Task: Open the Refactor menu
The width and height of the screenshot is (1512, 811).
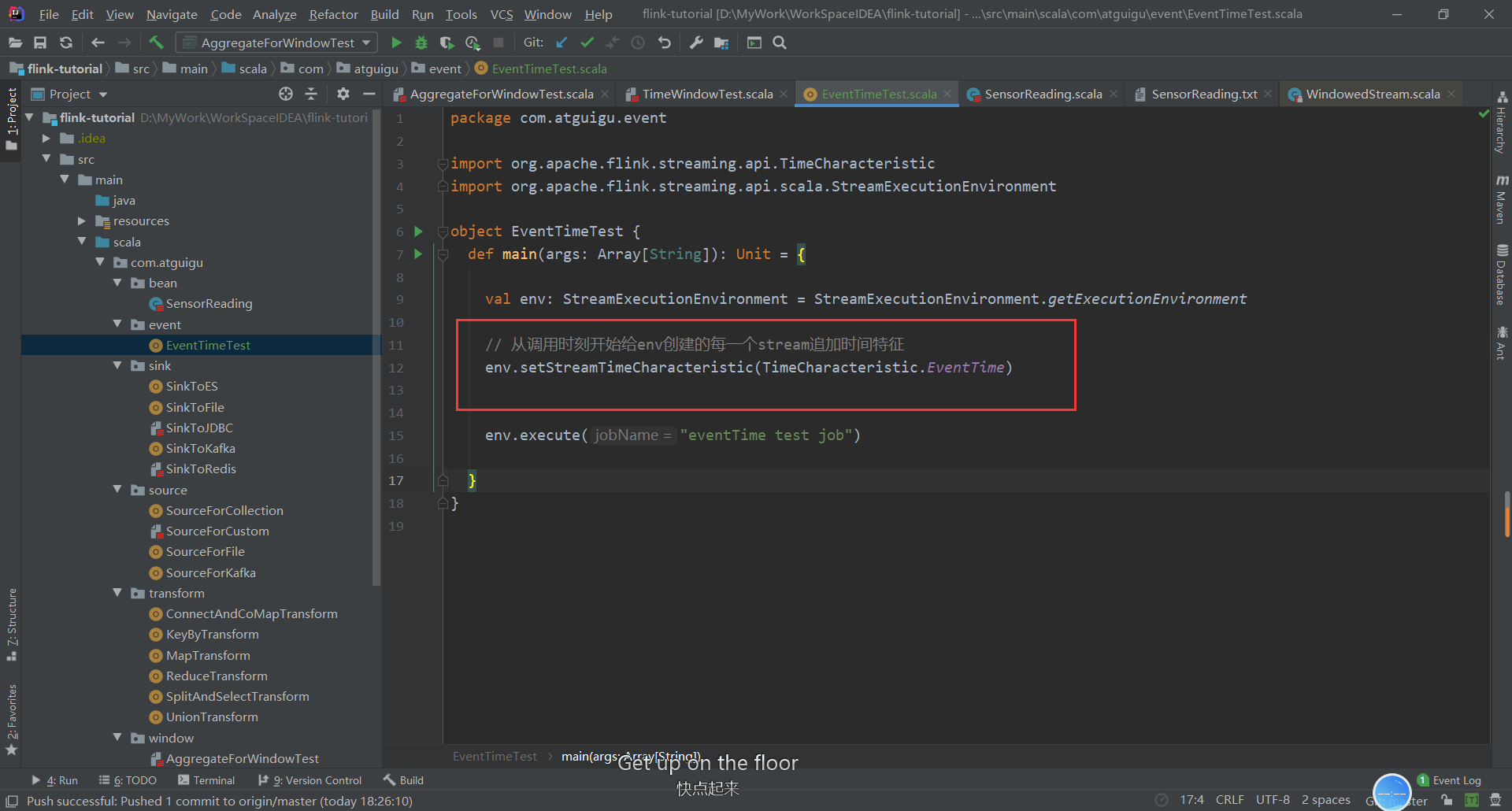Action: [x=333, y=14]
